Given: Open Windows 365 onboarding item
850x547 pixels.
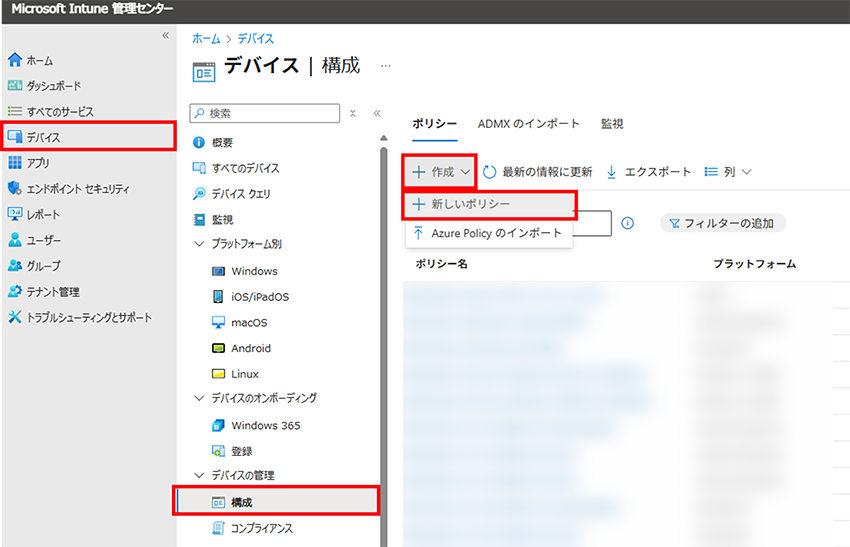Looking at the screenshot, I should tap(255, 426).
